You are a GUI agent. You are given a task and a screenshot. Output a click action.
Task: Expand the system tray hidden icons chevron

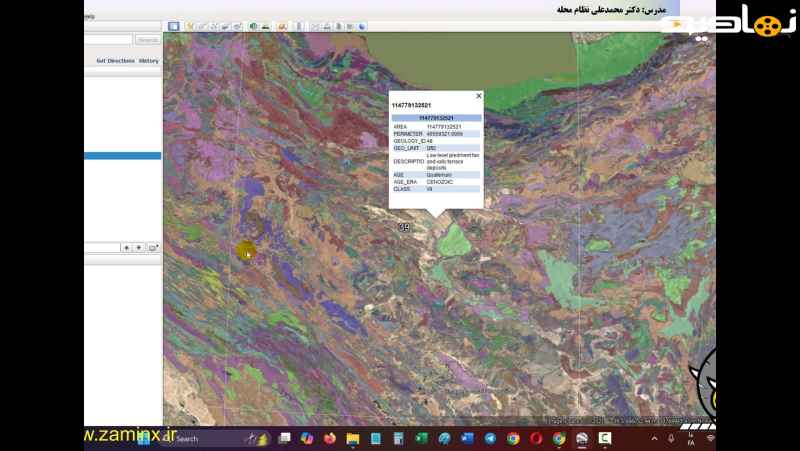655,439
